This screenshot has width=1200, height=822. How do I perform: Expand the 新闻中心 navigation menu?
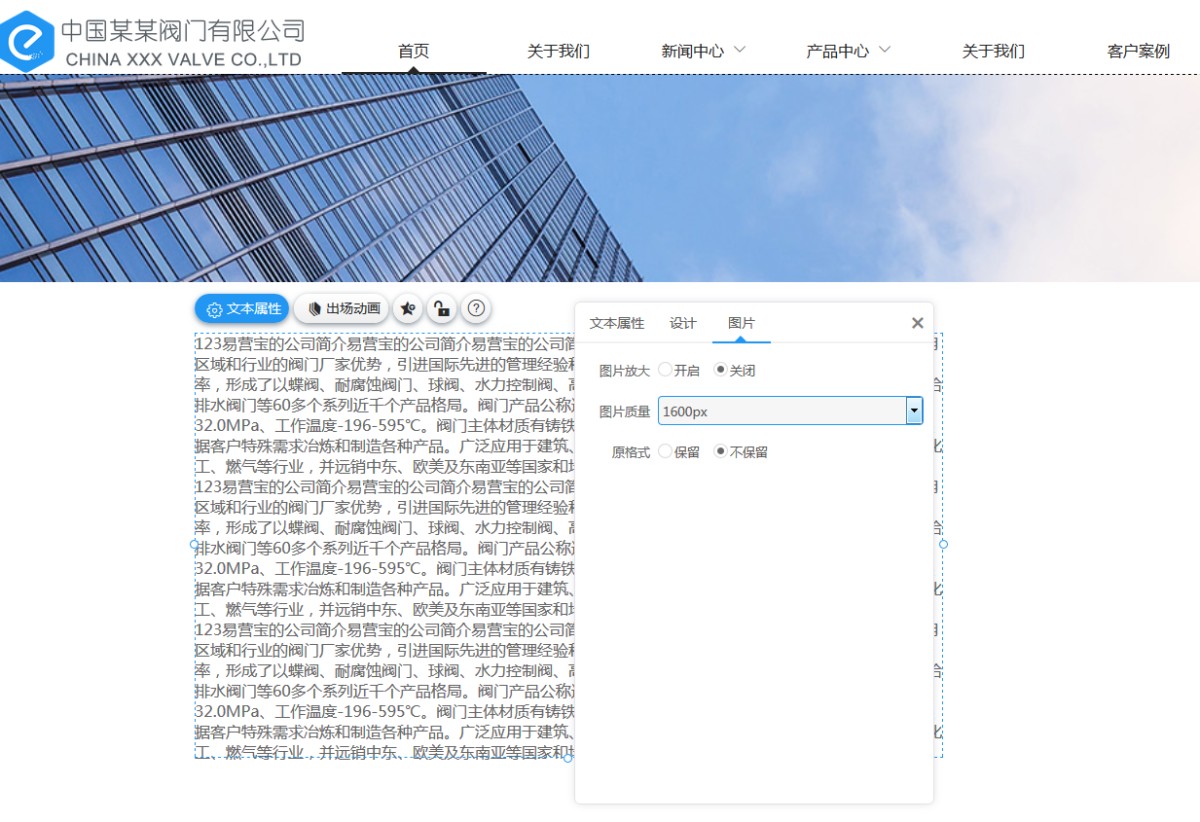[703, 51]
